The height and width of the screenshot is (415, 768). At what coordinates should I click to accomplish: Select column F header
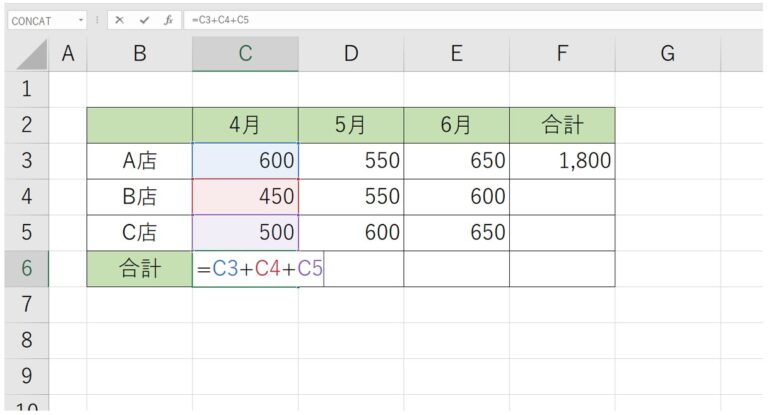pos(562,53)
